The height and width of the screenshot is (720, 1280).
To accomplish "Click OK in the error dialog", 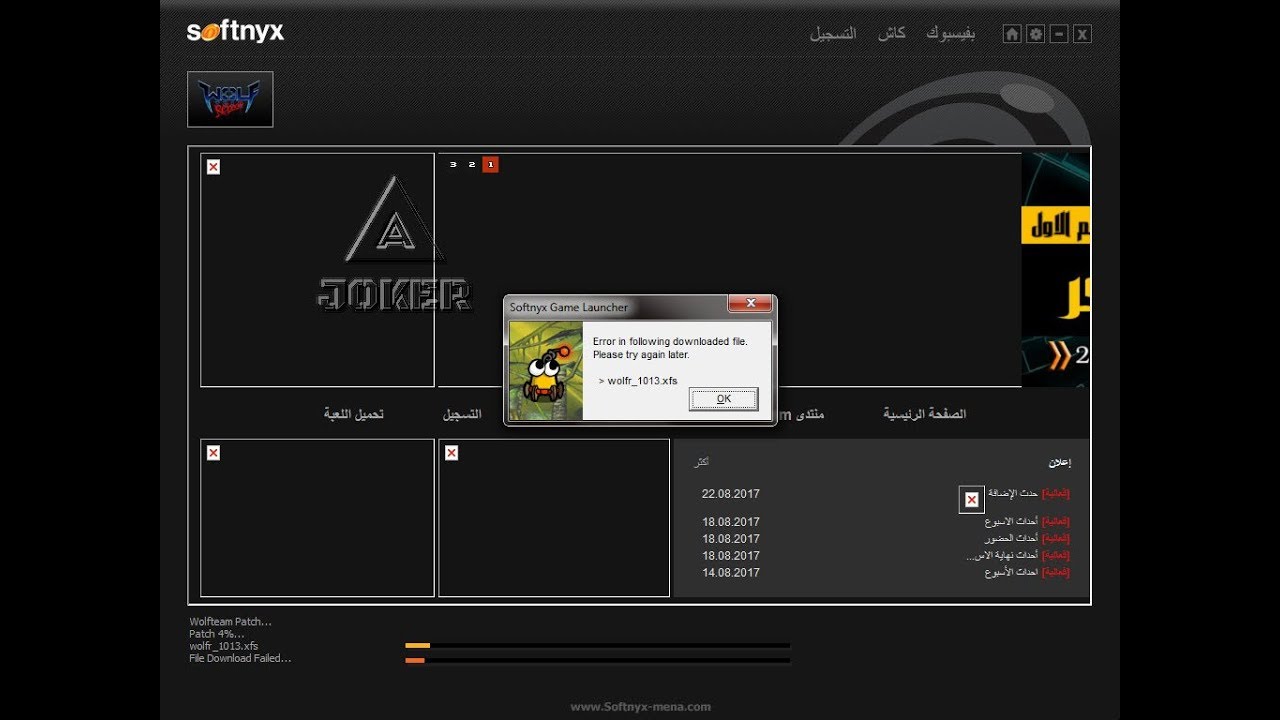I will click(x=724, y=399).
